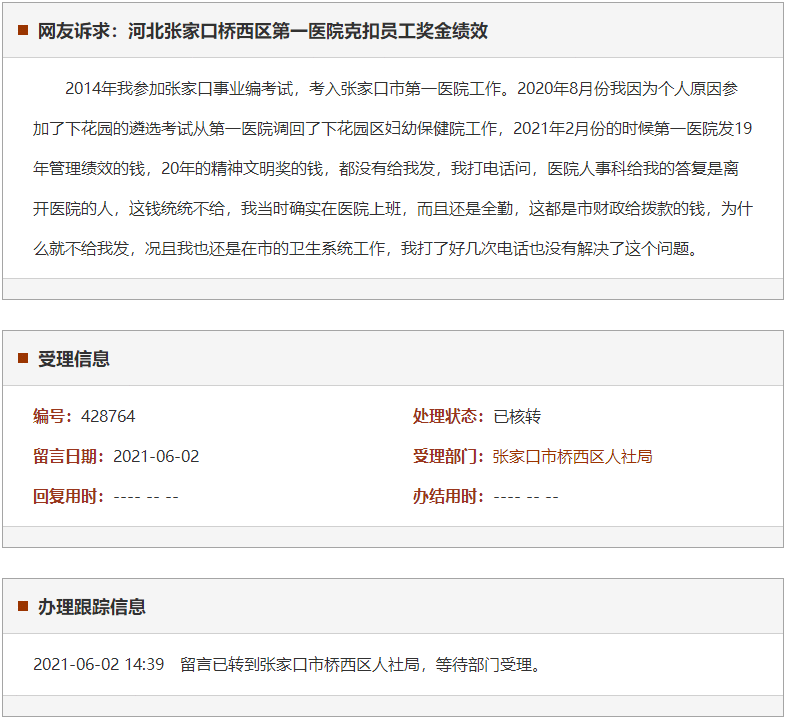Select the title 网友诉求：河北张家口桥西区第一医院克扣员工奖金绩效
This screenshot has width=786, height=719.
pyautogui.click(x=263, y=31)
